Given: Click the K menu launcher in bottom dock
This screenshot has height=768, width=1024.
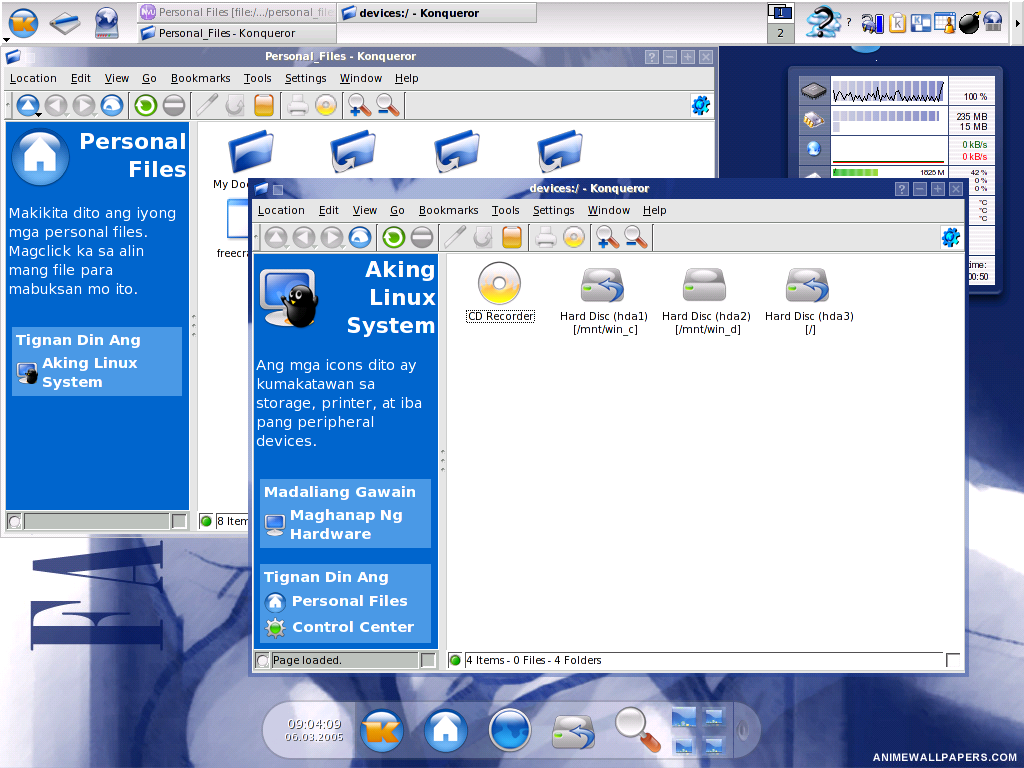Looking at the screenshot, I should pyautogui.click(x=381, y=730).
